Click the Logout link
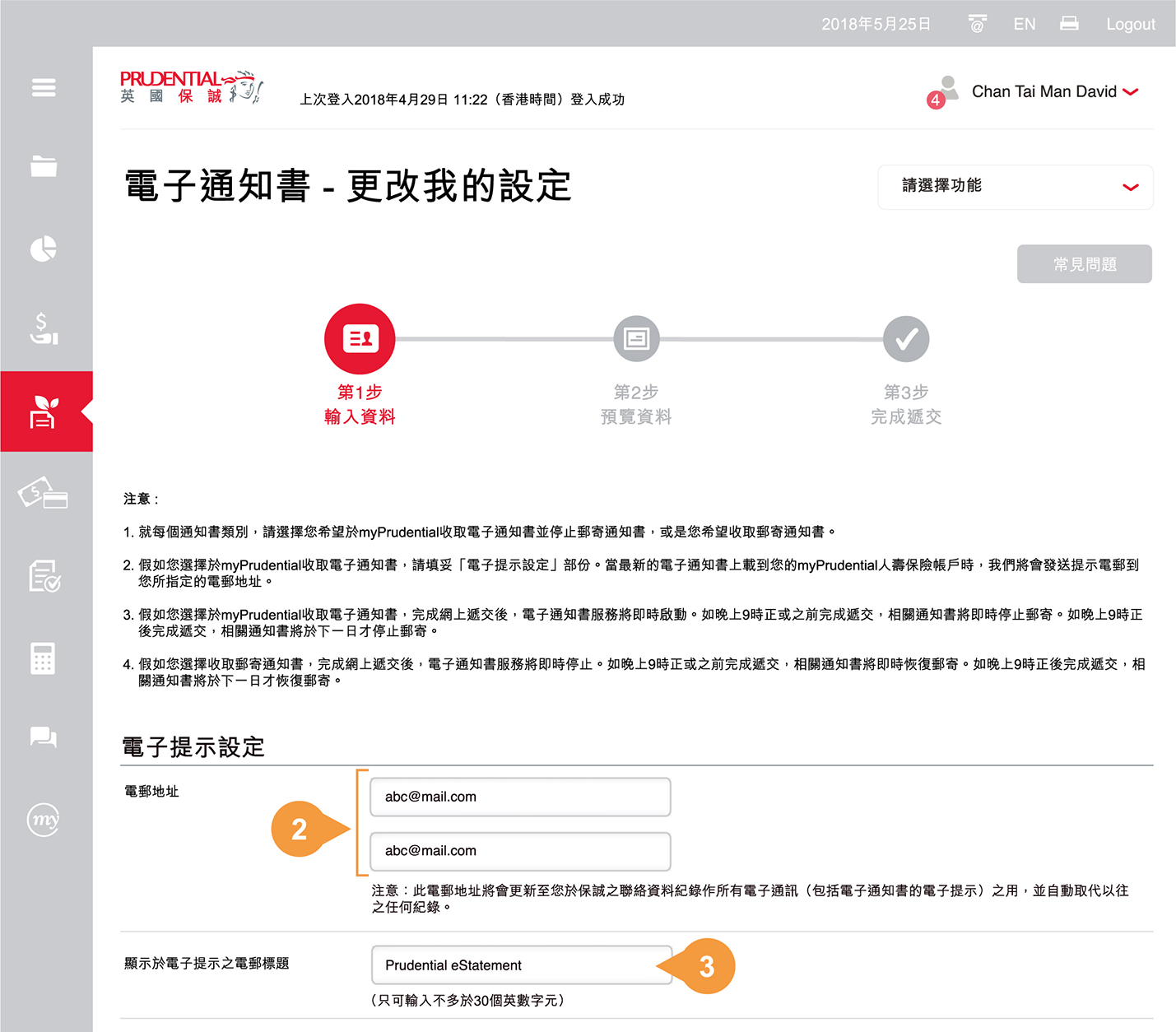Viewport: 1176px width, 1032px height. click(x=1130, y=24)
